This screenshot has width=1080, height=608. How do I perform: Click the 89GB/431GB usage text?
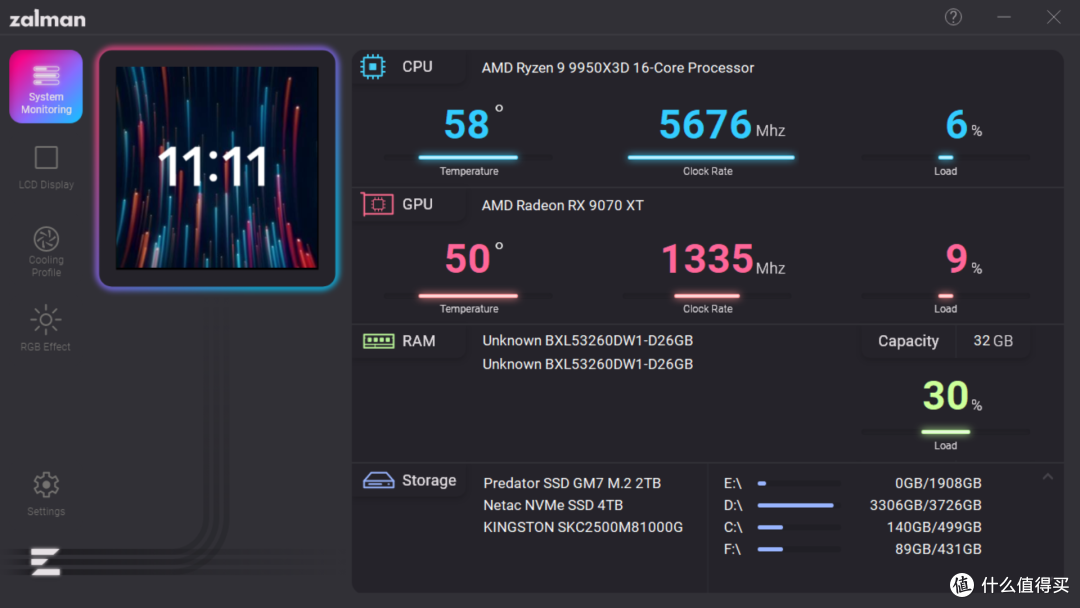[938, 549]
